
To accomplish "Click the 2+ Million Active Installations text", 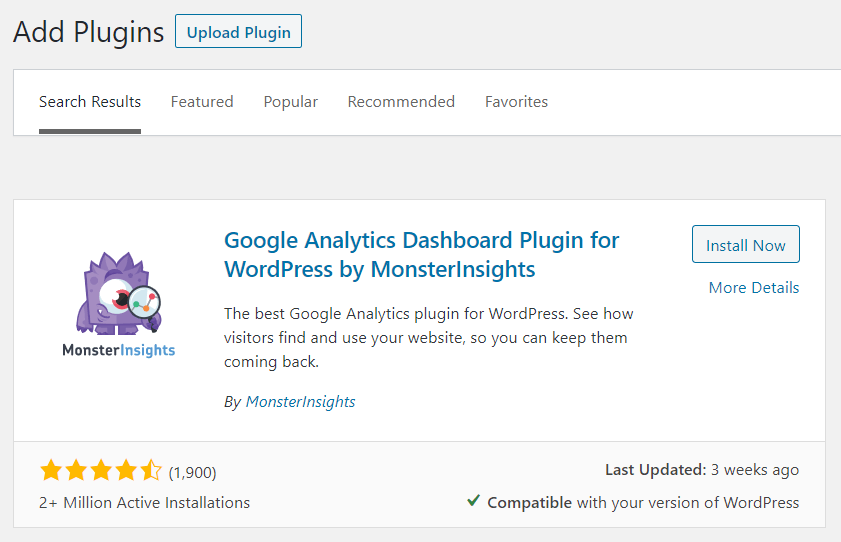I will tap(144, 502).
